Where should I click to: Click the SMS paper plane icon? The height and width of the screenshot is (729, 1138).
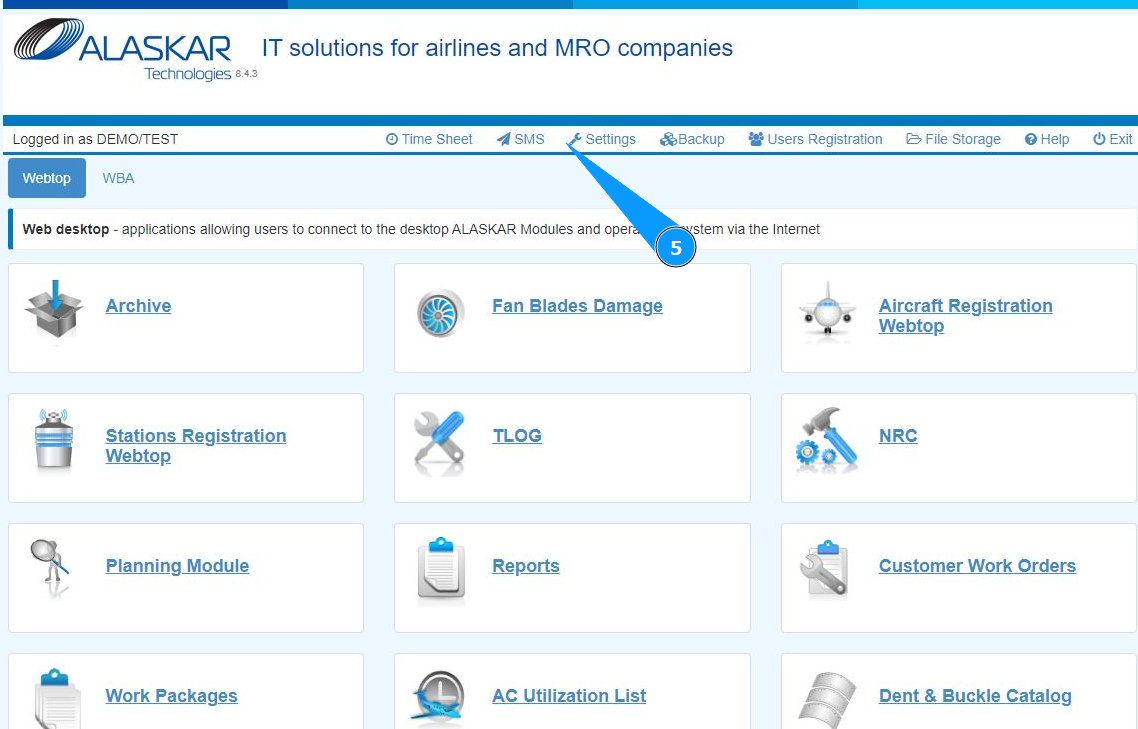click(504, 139)
